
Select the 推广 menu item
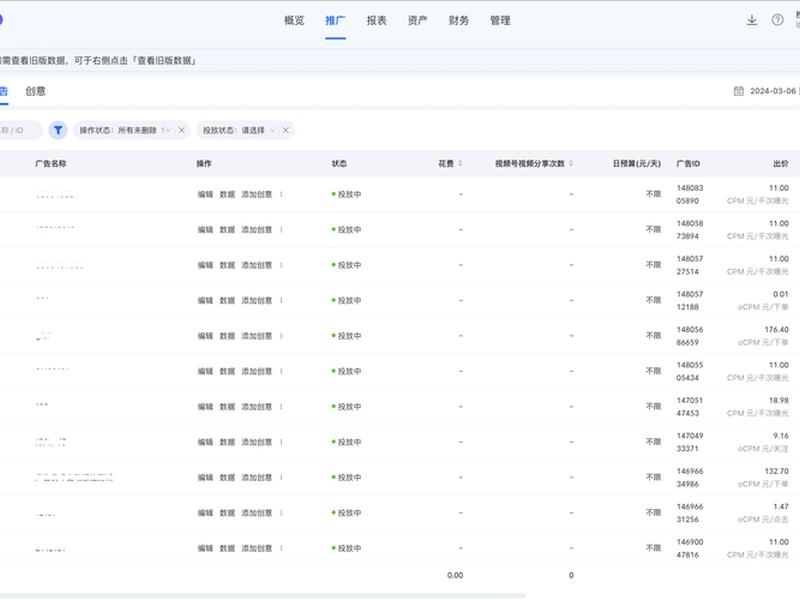335,20
